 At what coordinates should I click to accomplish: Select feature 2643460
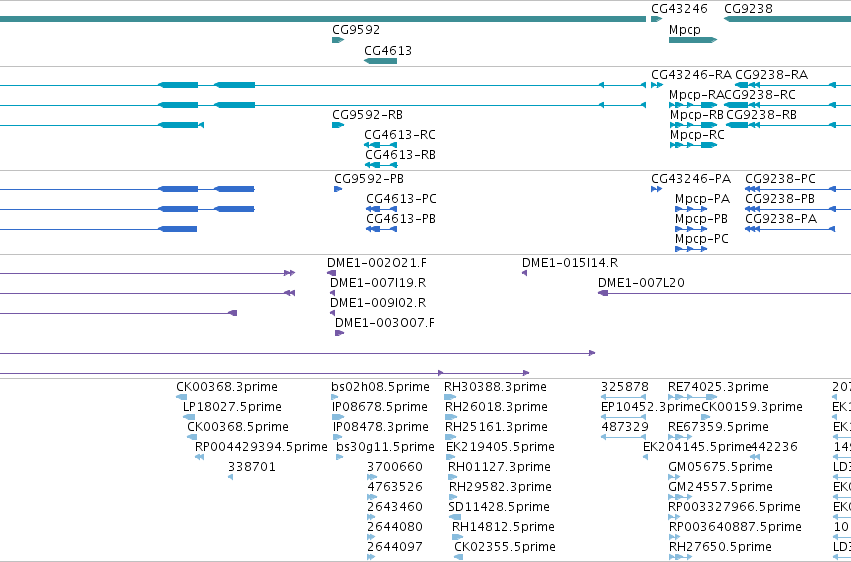pyautogui.click(x=395, y=508)
